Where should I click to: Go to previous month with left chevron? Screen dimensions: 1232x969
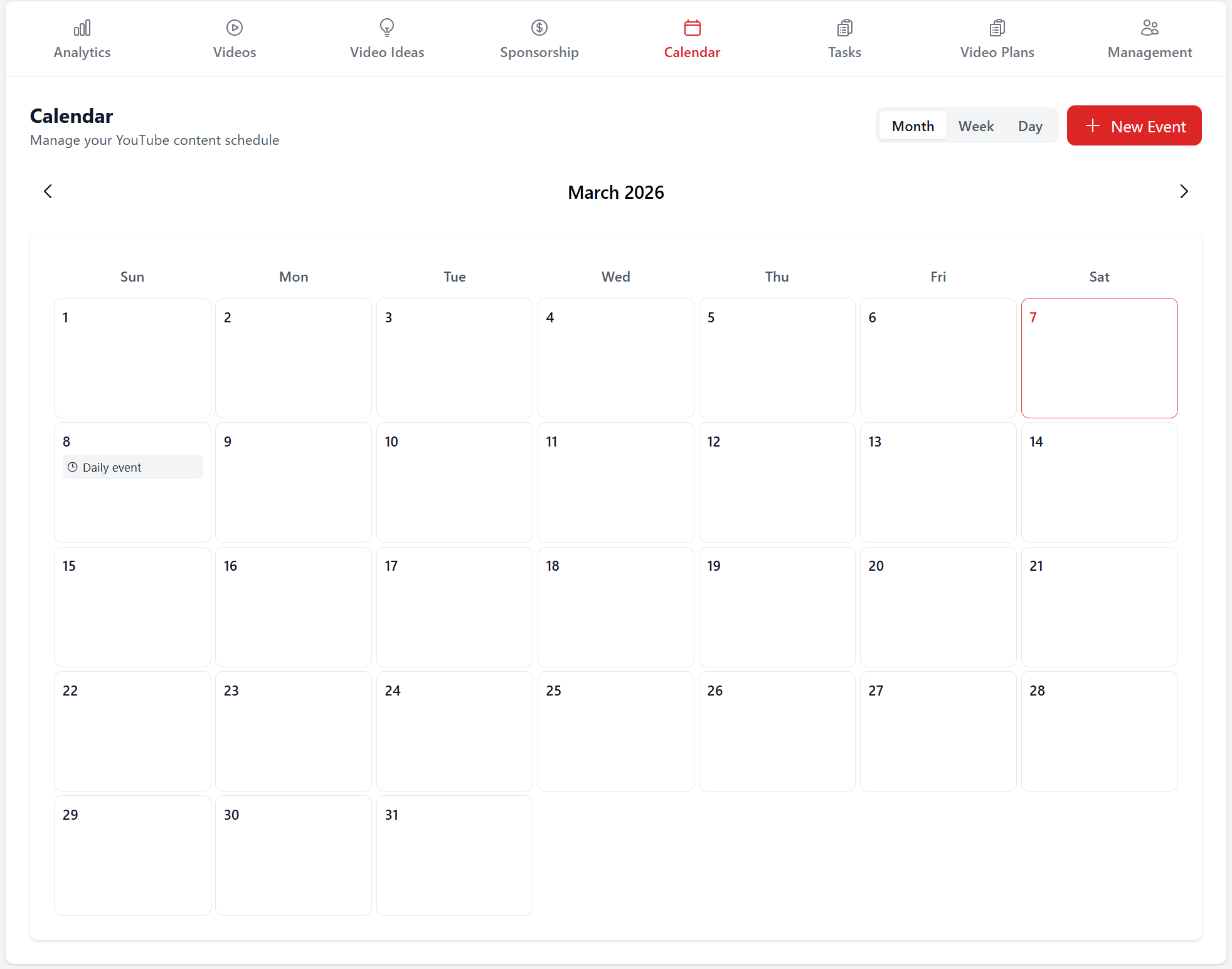click(48, 191)
